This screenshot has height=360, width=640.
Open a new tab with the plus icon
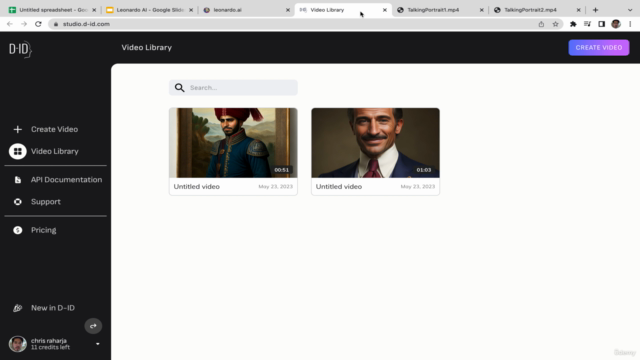596,10
